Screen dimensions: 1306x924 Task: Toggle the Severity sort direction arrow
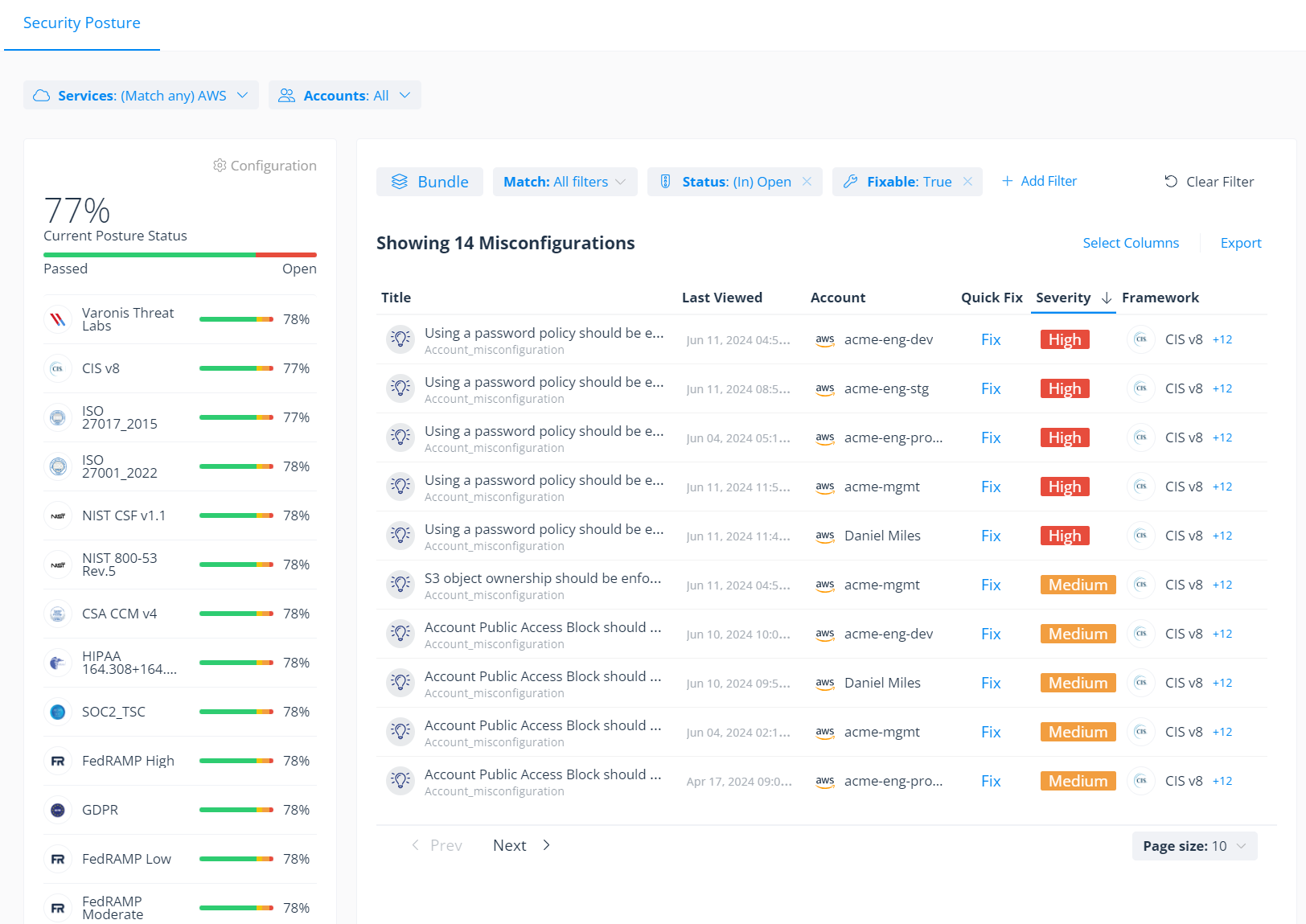(x=1106, y=298)
